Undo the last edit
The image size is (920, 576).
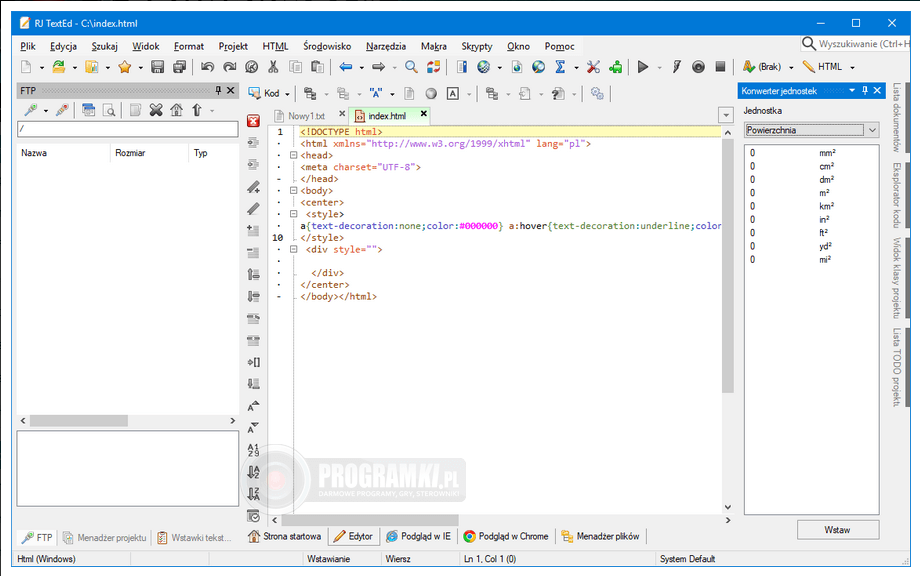click(207, 67)
